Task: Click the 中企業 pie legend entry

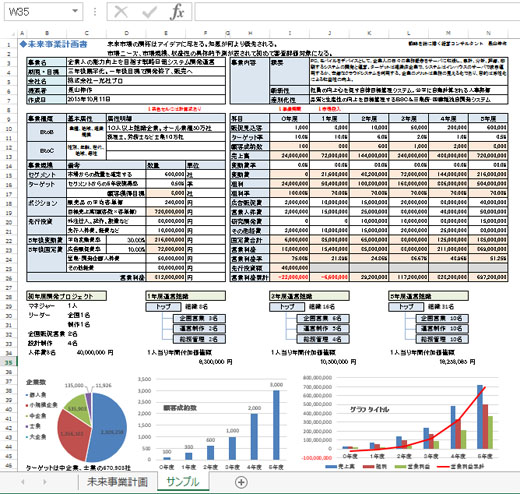Action: (x=36, y=416)
